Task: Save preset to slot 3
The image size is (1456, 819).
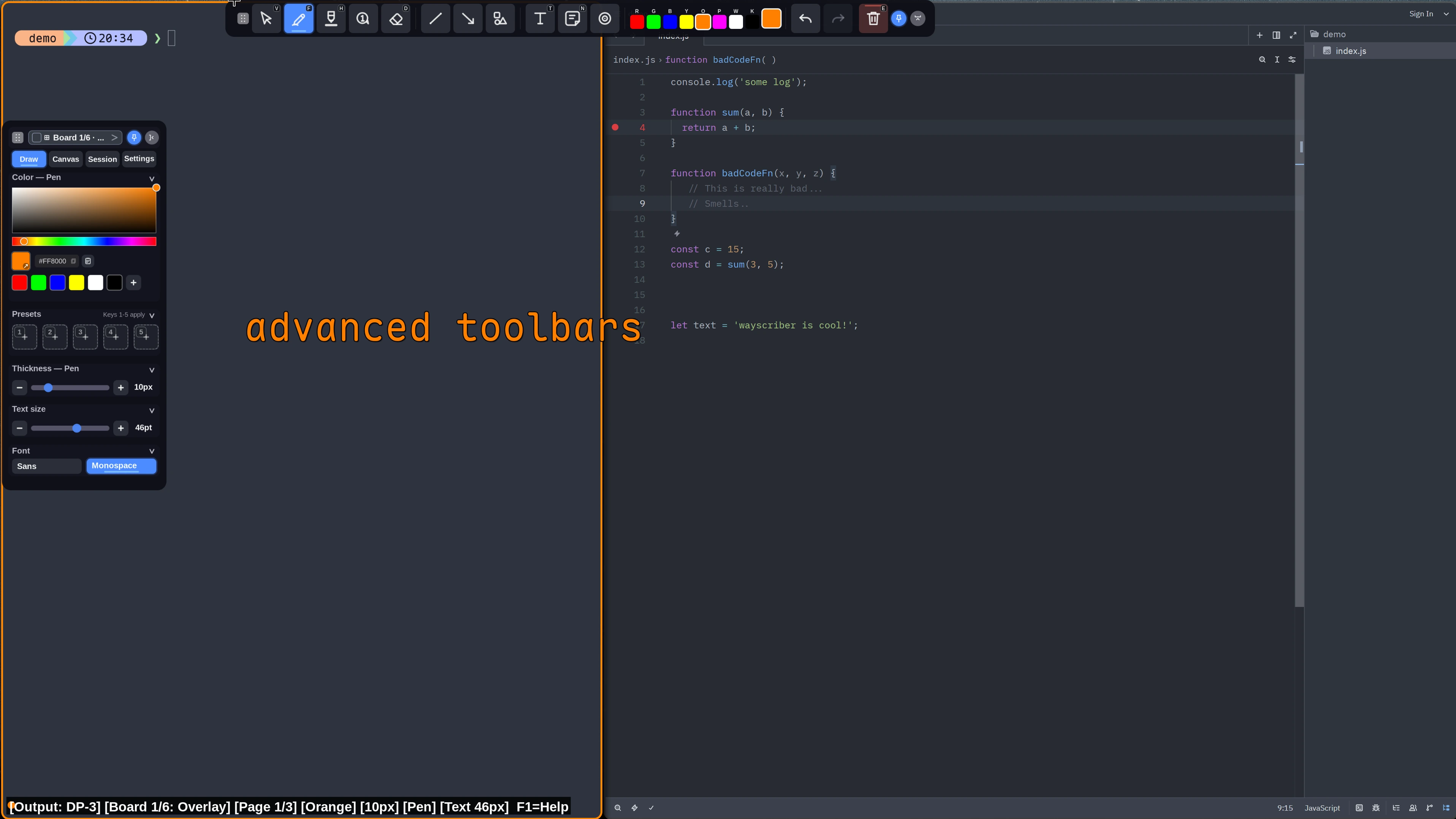Action: point(86,337)
